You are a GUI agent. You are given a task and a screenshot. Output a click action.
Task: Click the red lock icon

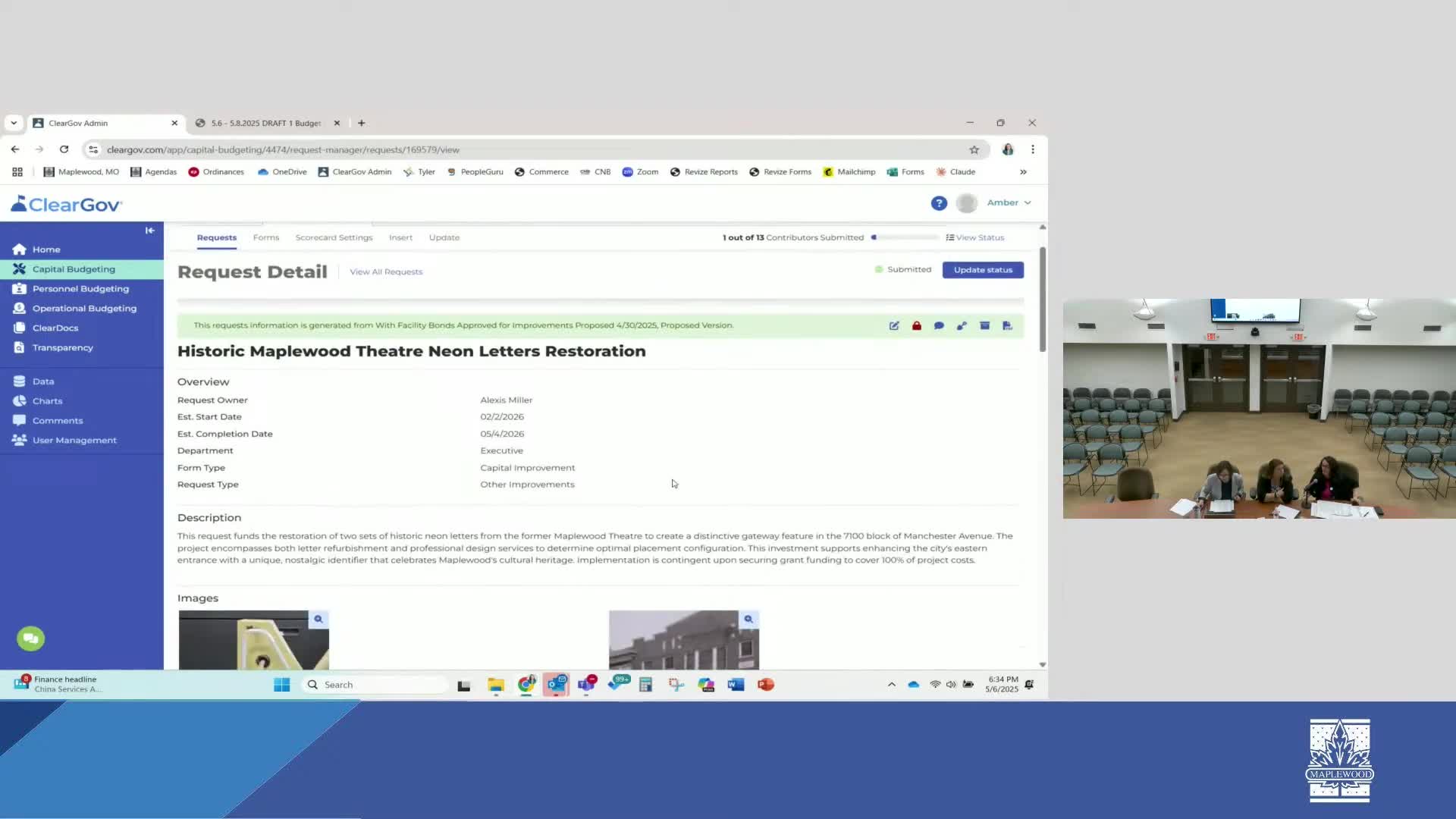pyautogui.click(x=917, y=325)
